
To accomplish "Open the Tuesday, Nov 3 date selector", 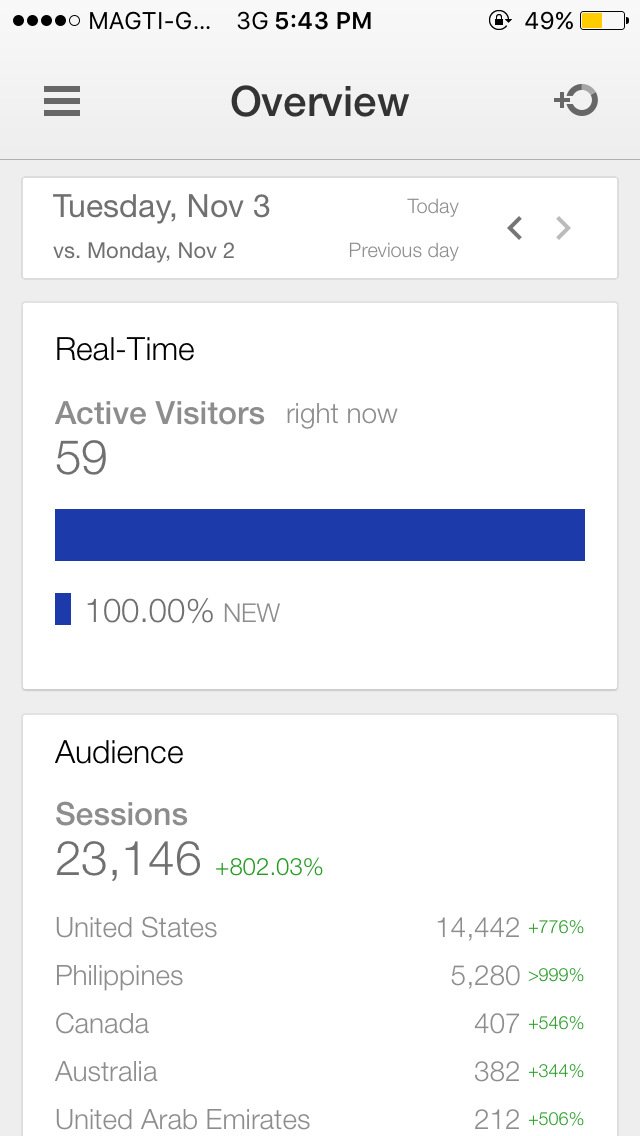I will coord(162,207).
